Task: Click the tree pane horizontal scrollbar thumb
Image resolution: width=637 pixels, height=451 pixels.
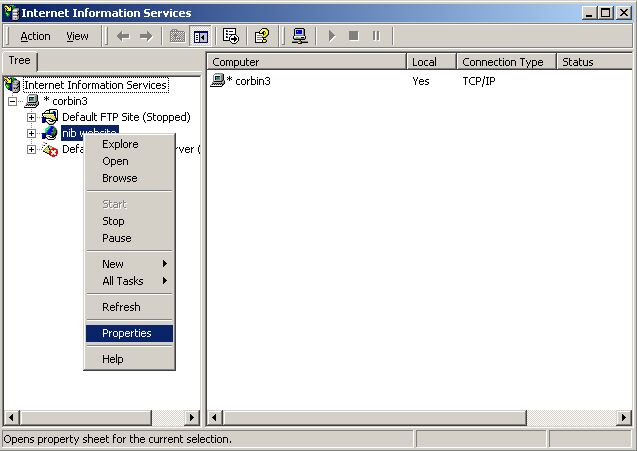Action: click(x=85, y=417)
